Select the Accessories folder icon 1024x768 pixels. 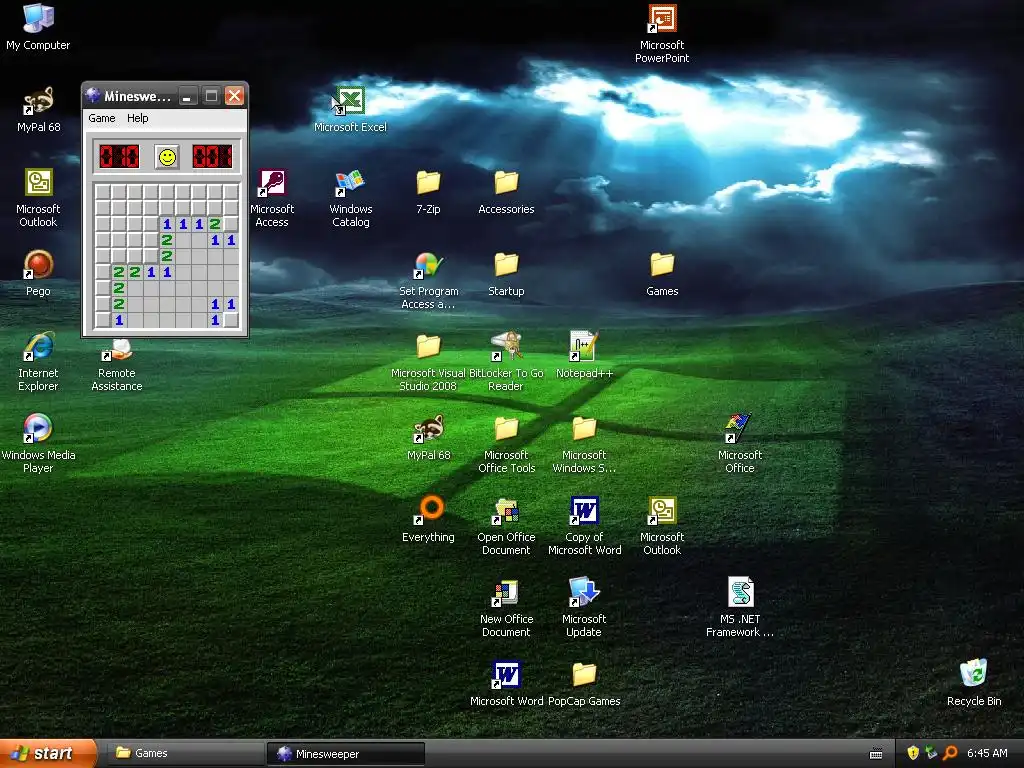point(506,192)
